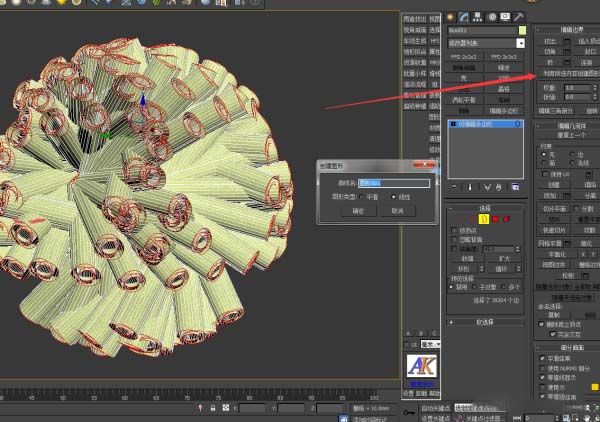The width and height of the screenshot is (600, 422).
Task: Click the 快速切片 button
Action: tap(554, 230)
